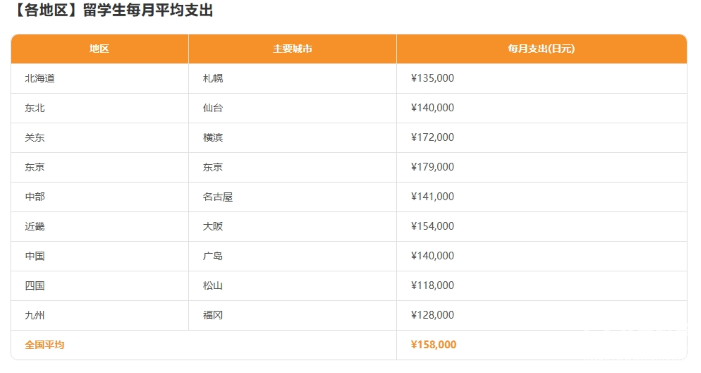Select the 东京 region cell
Viewport: 701px width, 373px height.
[x=99, y=167]
